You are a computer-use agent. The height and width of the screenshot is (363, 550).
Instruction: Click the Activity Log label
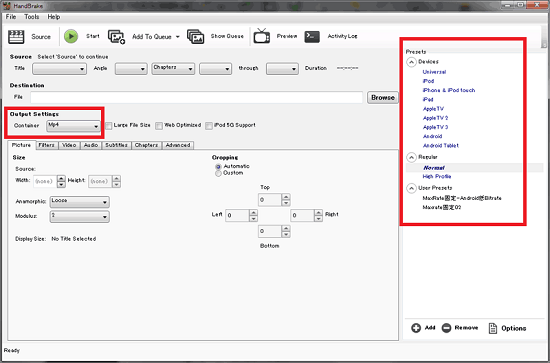pos(342,36)
